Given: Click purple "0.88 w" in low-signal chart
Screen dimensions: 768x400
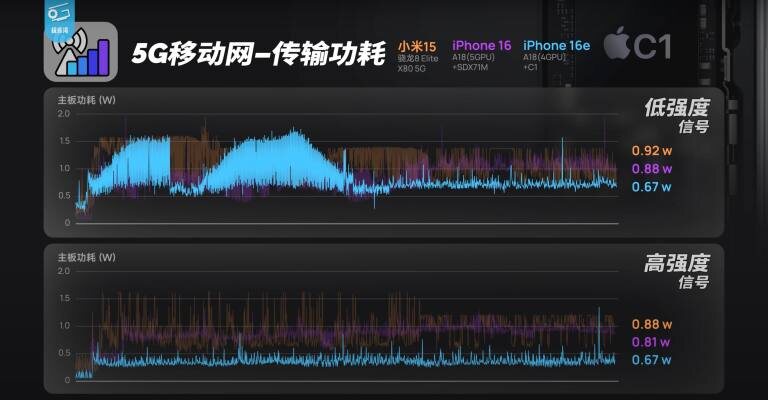Looking at the screenshot, I should point(652,169).
